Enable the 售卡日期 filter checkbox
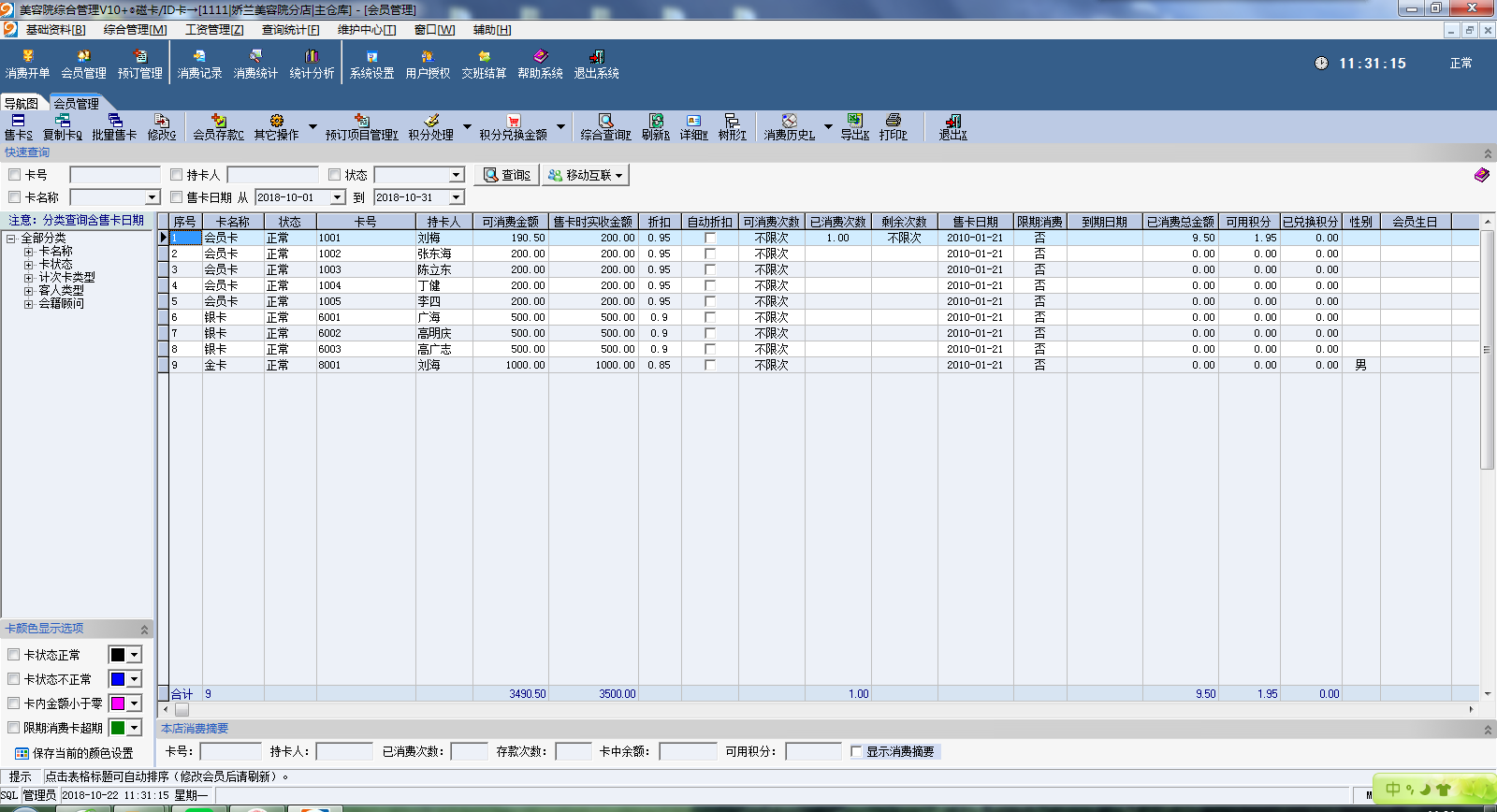 (x=177, y=197)
